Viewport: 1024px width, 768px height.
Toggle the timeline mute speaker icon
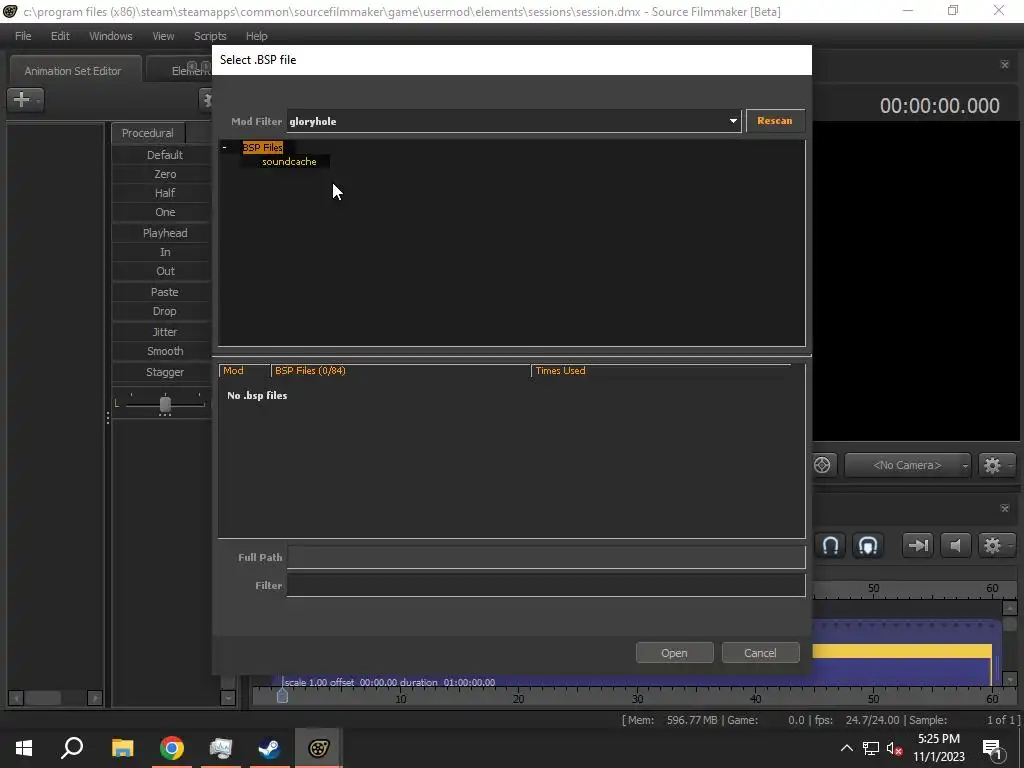pos(955,545)
